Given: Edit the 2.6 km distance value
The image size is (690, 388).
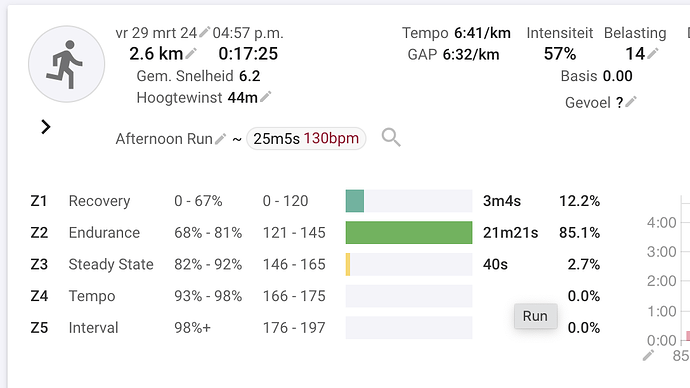Looking at the screenshot, I should point(191,54).
